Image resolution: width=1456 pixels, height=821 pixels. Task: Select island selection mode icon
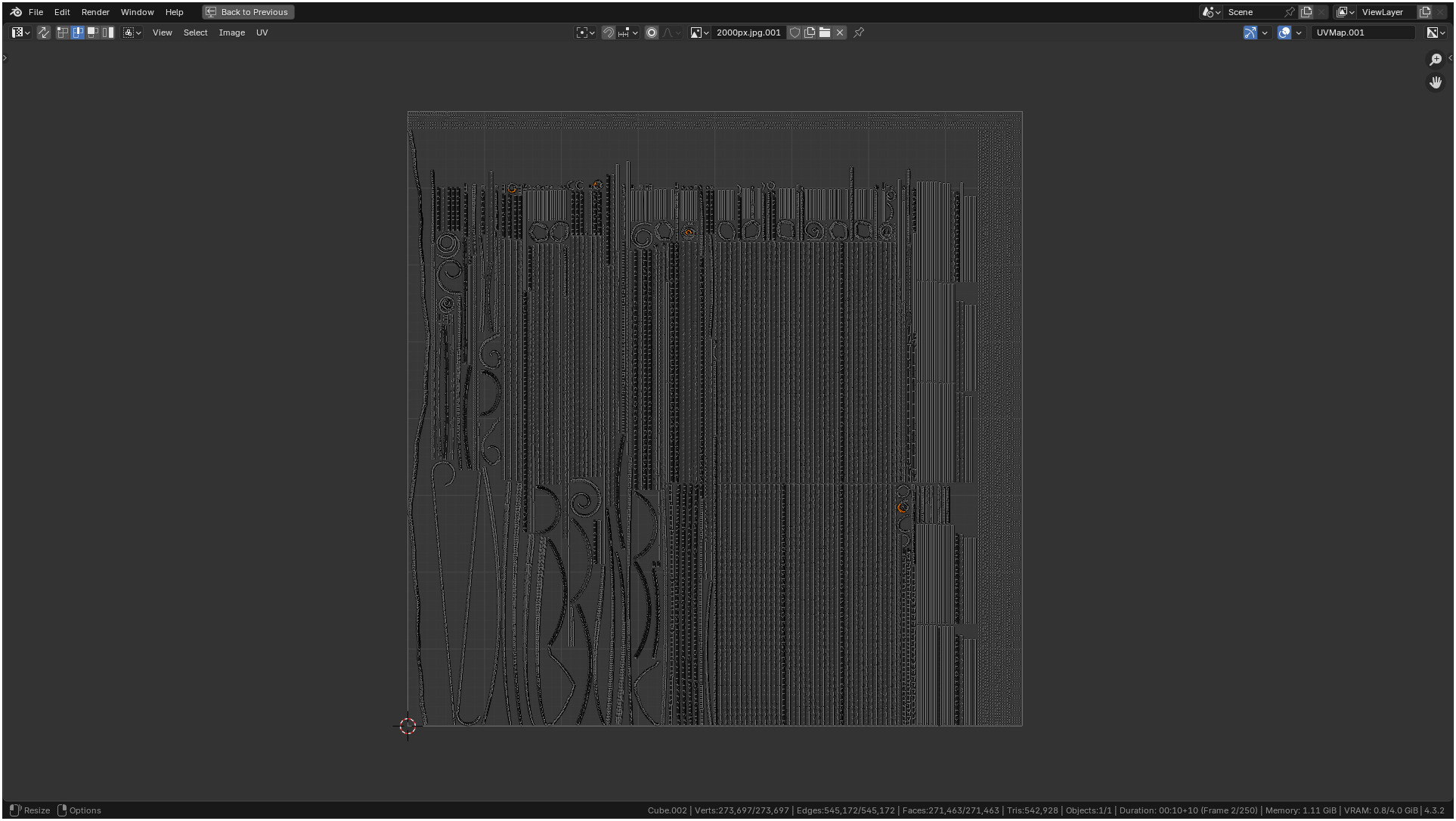(x=108, y=33)
